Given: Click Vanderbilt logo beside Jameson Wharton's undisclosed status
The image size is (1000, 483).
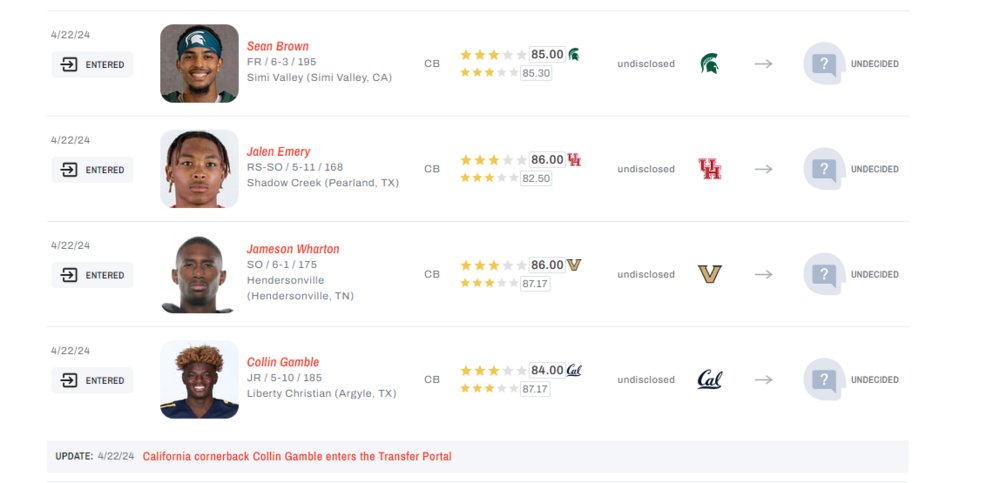Looking at the screenshot, I should click(x=709, y=274).
